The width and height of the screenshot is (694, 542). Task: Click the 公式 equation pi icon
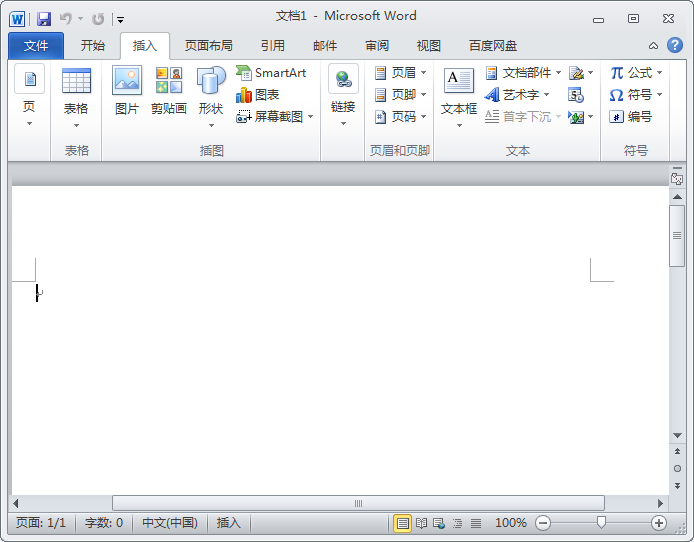pos(617,73)
